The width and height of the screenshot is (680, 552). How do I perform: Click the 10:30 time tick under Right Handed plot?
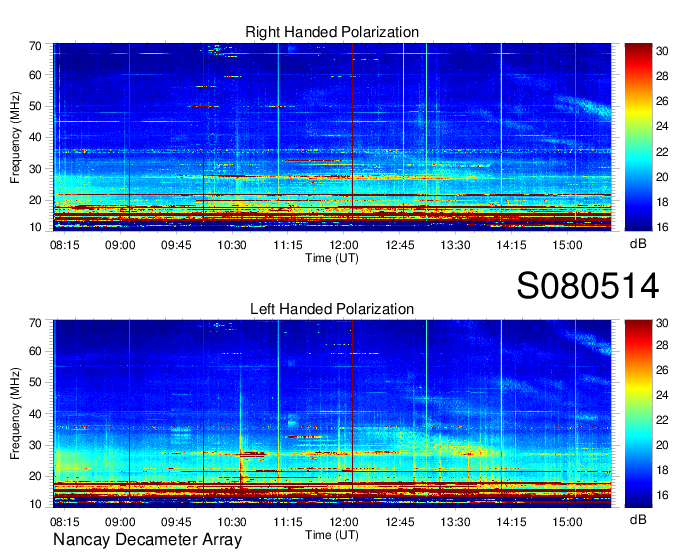tap(232, 245)
